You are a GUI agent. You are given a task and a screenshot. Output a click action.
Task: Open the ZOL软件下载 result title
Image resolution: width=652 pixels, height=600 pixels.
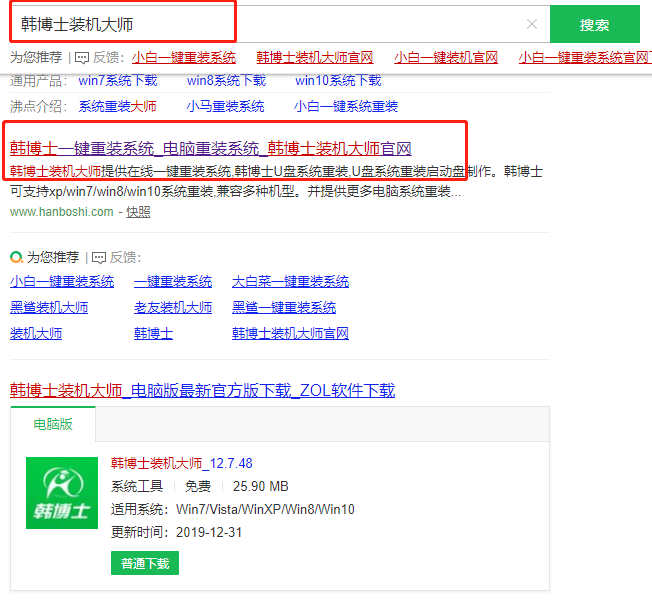tap(202, 390)
